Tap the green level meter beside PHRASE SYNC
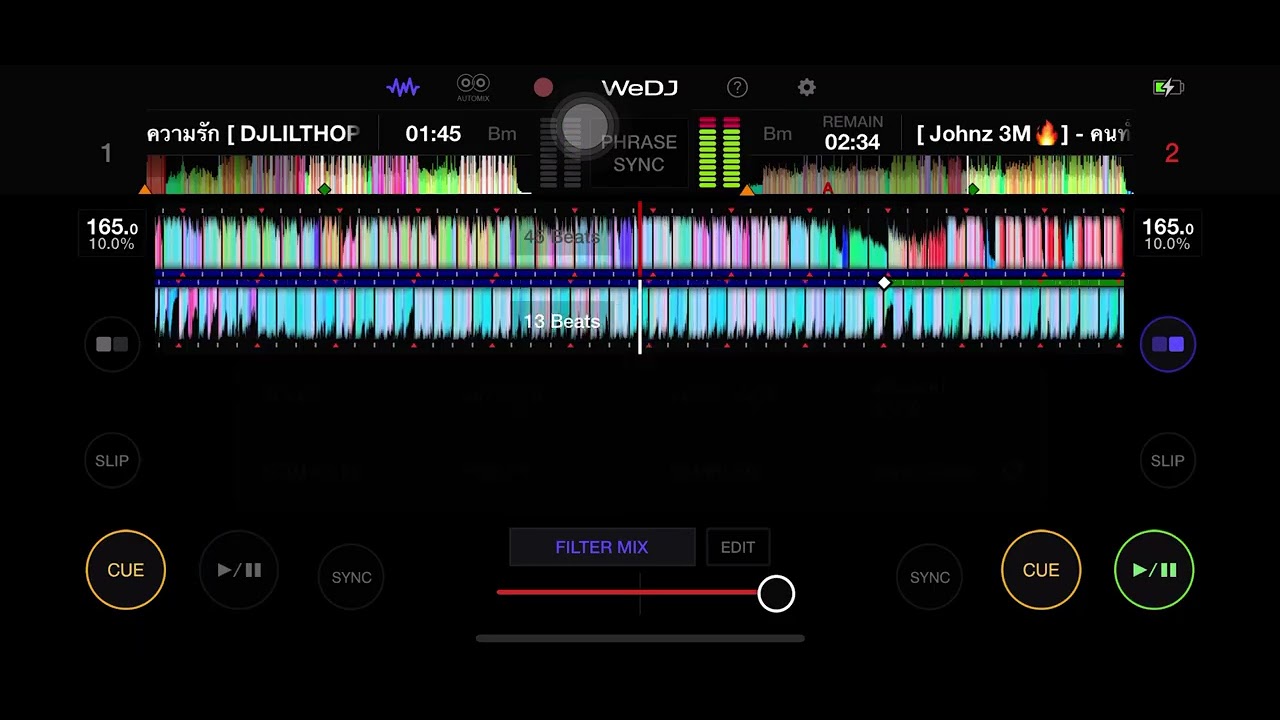The image size is (1280, 720). pos(719,153)
